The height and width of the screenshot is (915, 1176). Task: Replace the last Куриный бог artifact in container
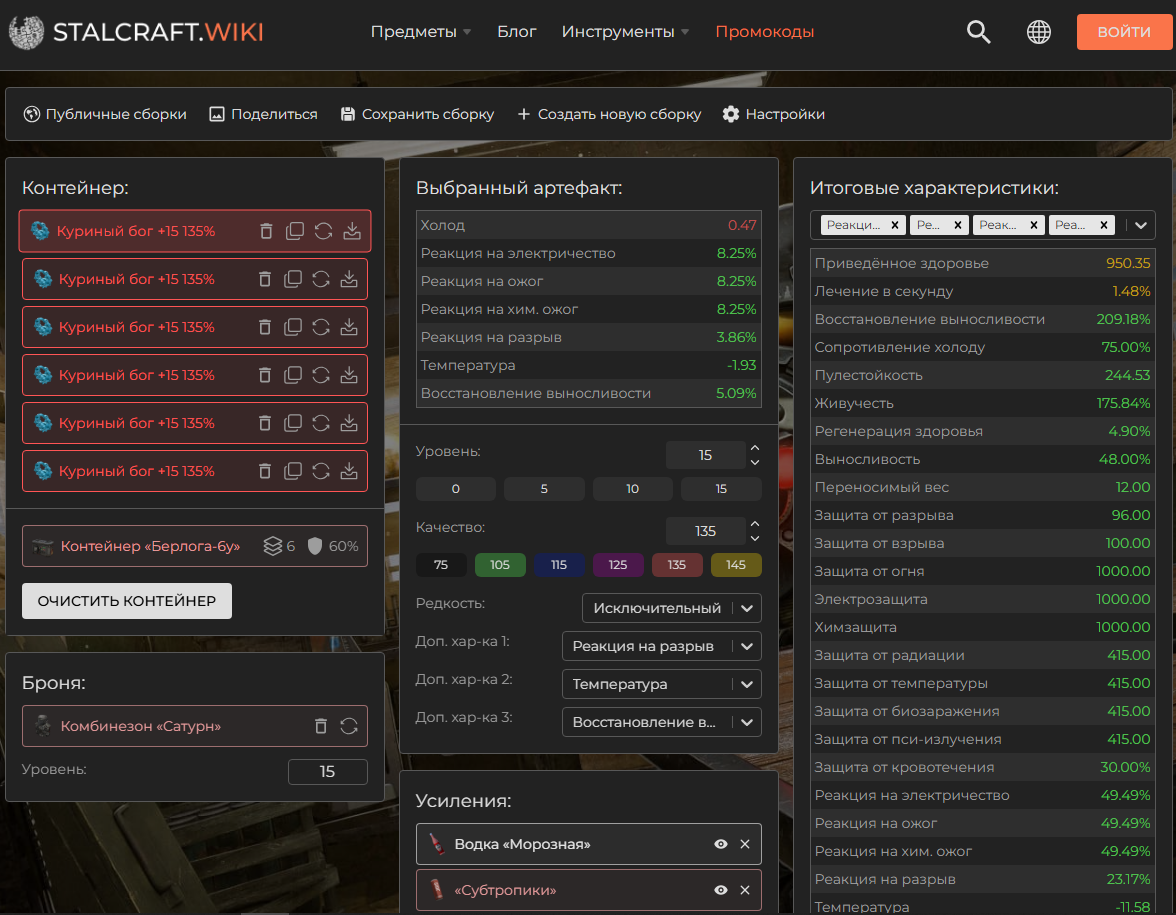(321, 471)
